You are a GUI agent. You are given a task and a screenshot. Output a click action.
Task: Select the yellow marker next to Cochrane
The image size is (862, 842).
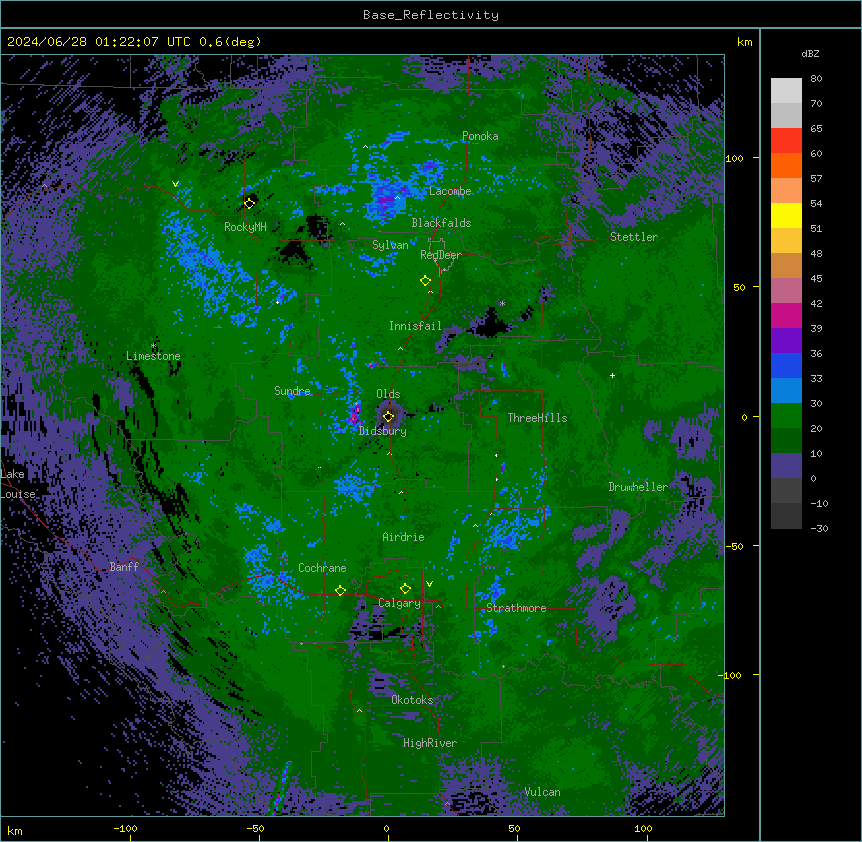[340, 590]
